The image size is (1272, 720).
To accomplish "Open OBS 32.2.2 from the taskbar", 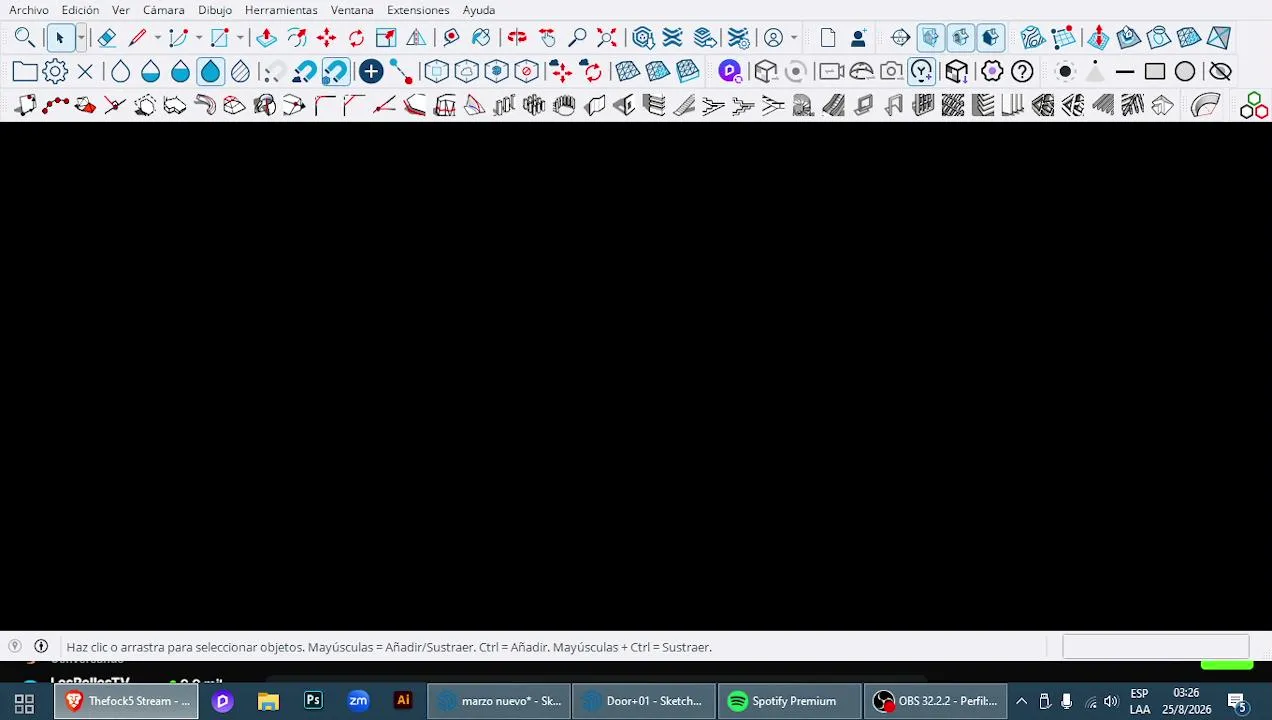I will point(935,701).
